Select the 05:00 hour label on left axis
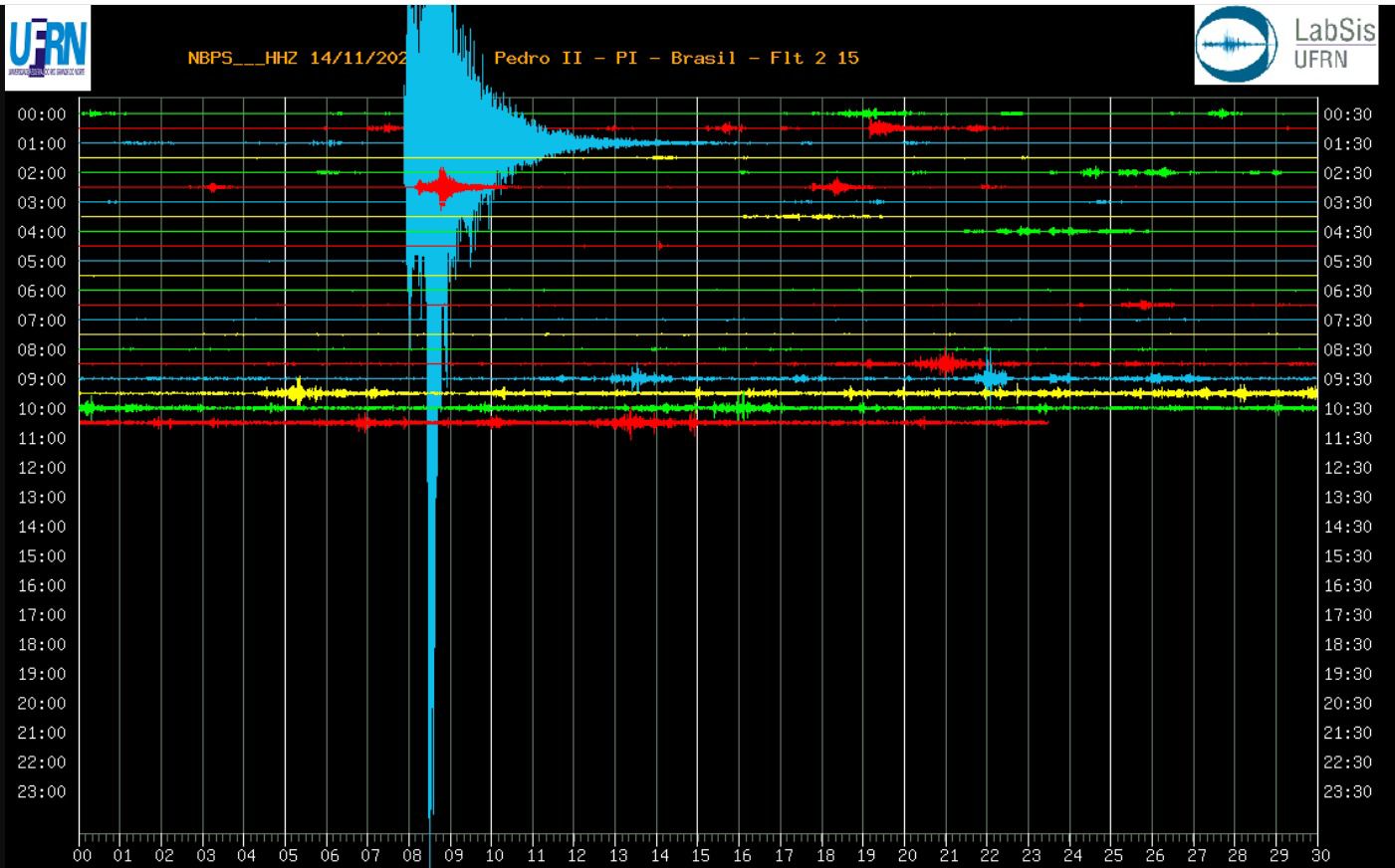Viewport: 1395px width, 868px height. click(x=42, y=262)
